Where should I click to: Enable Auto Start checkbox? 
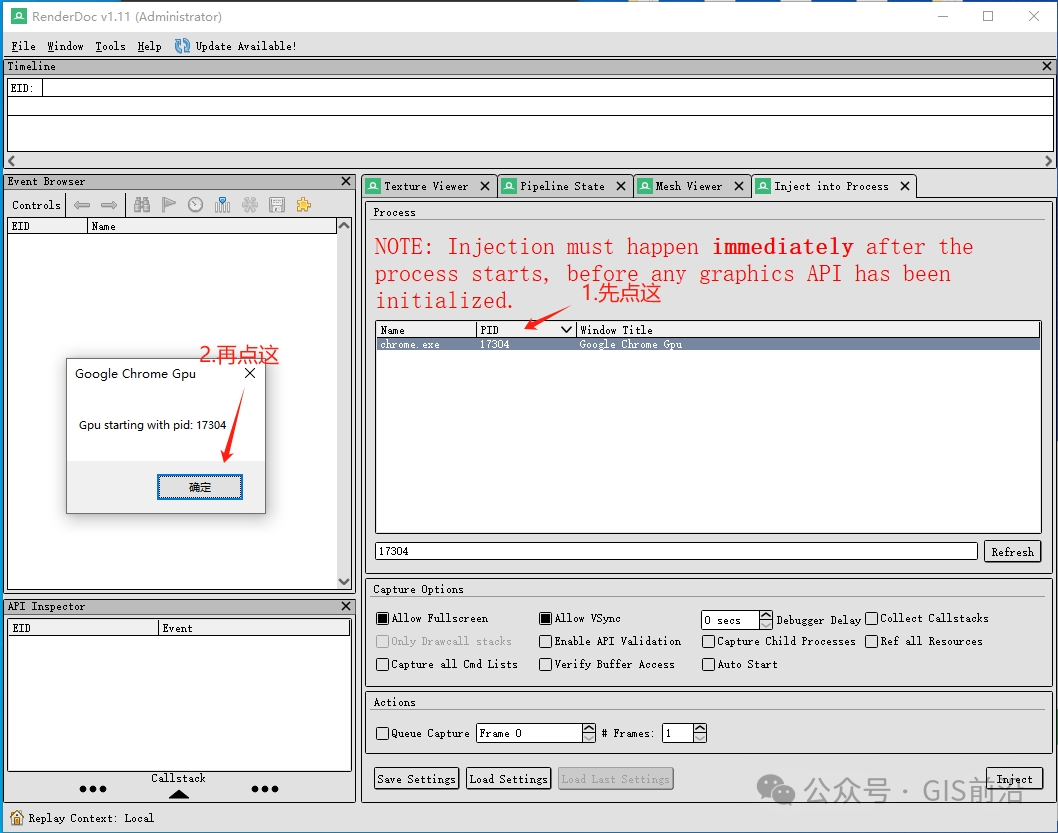[x=708, y=664]
